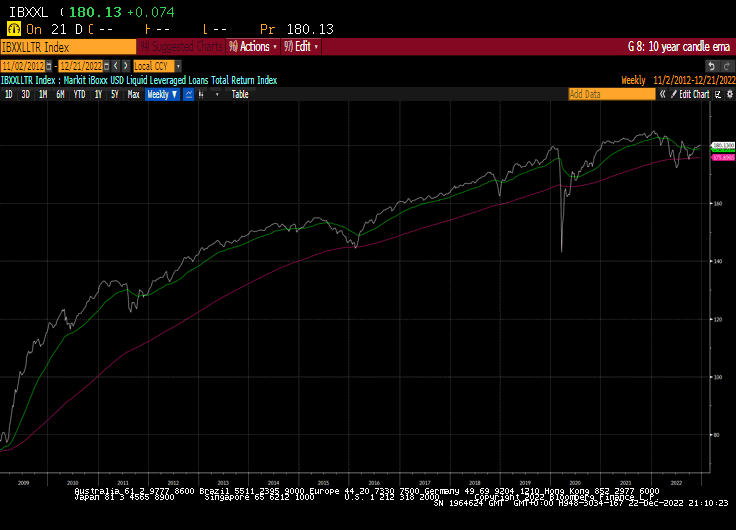Image resolution: width=736 pixels, height=530 pixels.
Task: Click the green EMA value label on axis
Action: click(x=723, y=150)
